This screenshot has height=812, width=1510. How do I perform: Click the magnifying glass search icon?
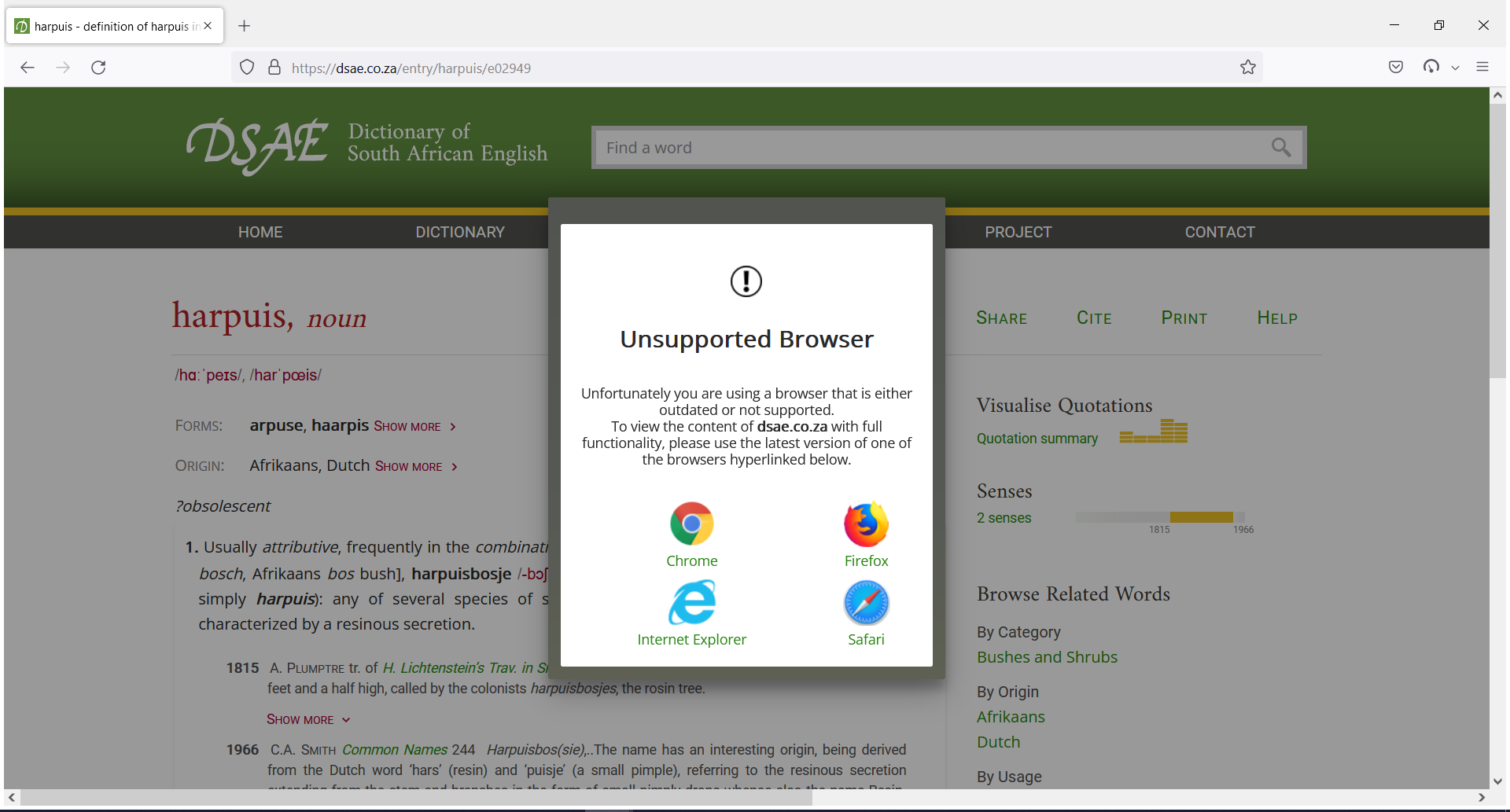(1281, 147)
